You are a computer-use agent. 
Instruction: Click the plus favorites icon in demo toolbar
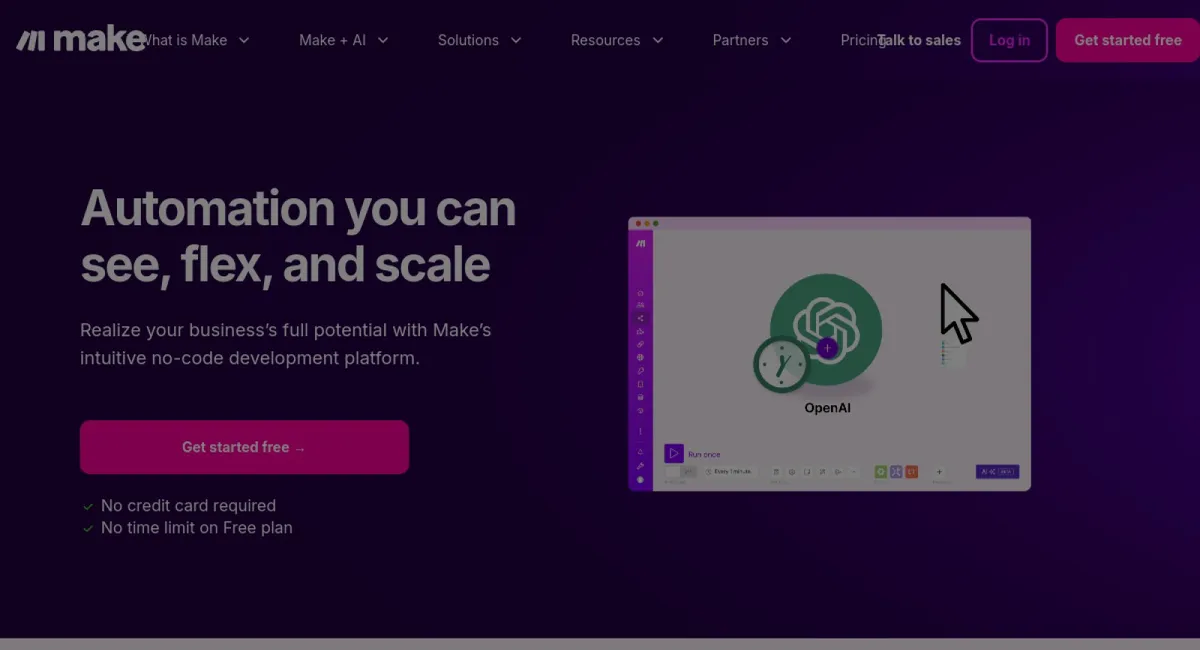tap(939, 471)
